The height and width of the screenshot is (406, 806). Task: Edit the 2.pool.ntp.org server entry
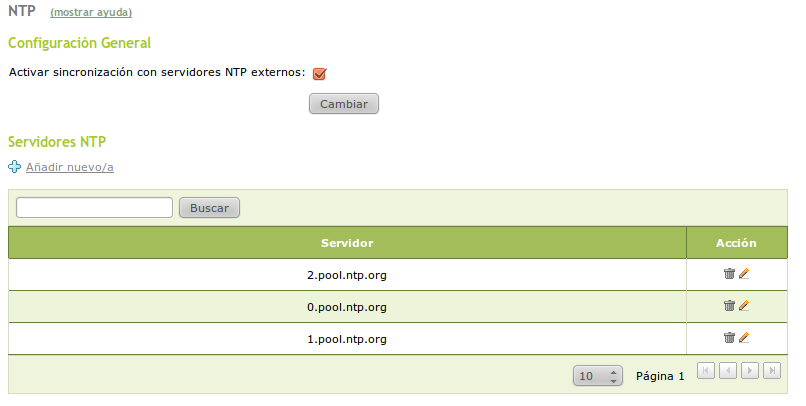click(744, 273)
